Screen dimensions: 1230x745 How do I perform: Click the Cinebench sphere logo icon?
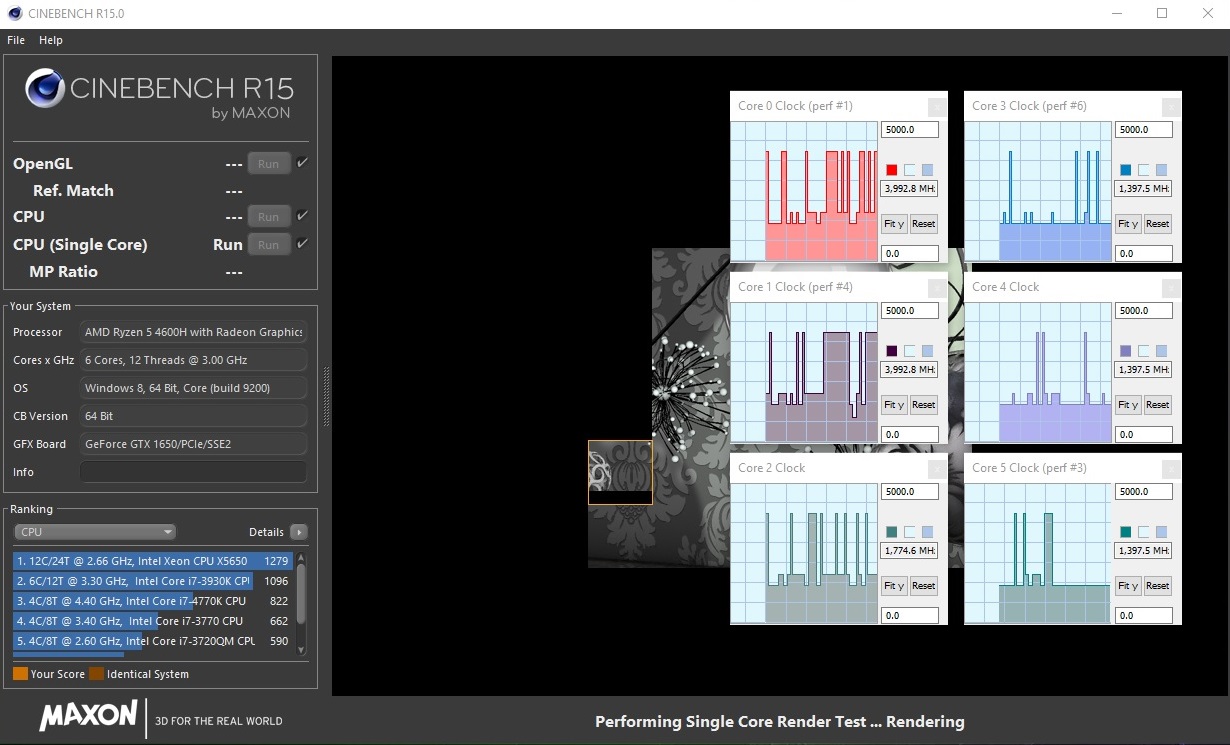[46, 88]
